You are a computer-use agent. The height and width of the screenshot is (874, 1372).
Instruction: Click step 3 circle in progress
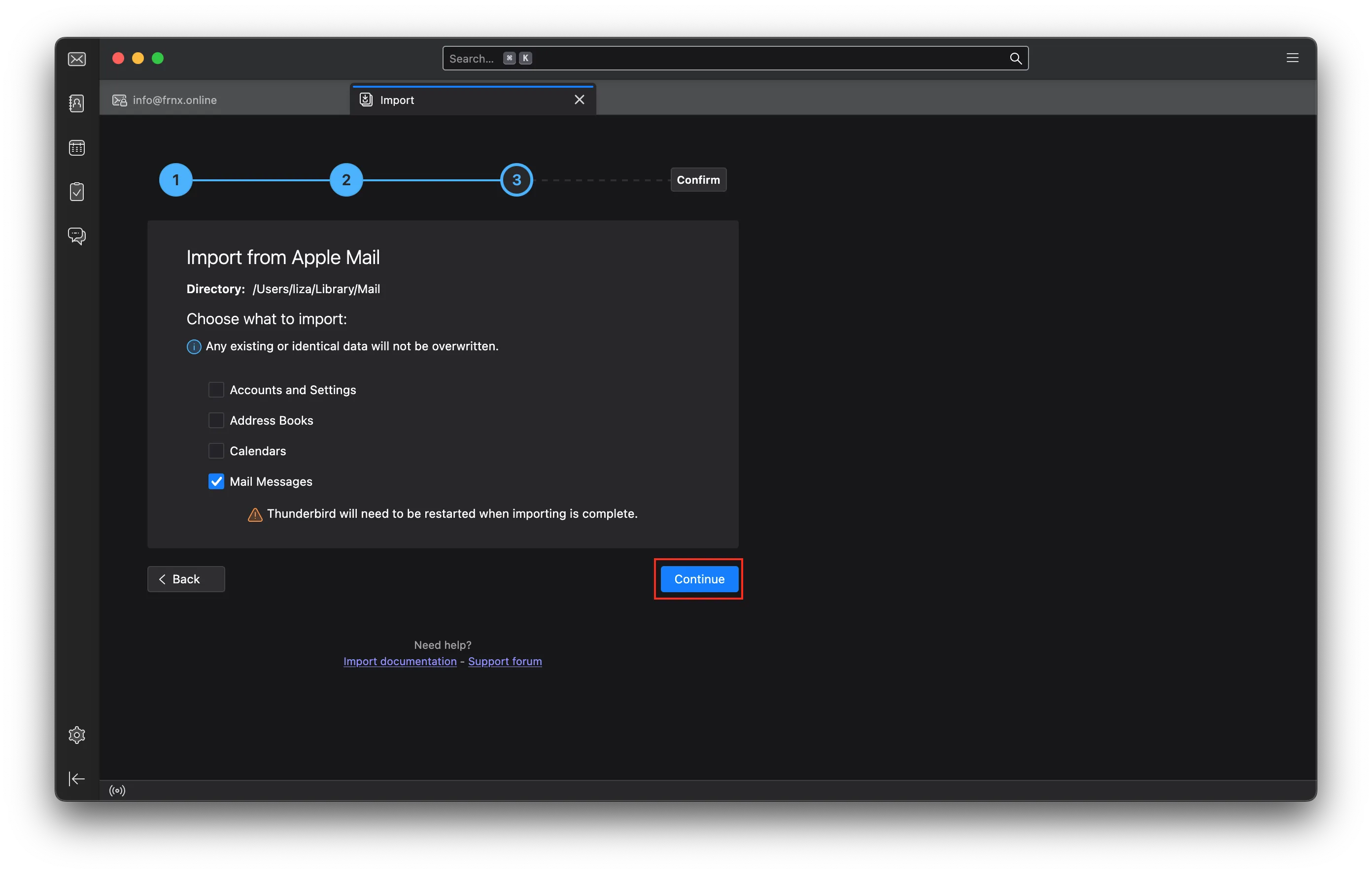click(516, 180)
